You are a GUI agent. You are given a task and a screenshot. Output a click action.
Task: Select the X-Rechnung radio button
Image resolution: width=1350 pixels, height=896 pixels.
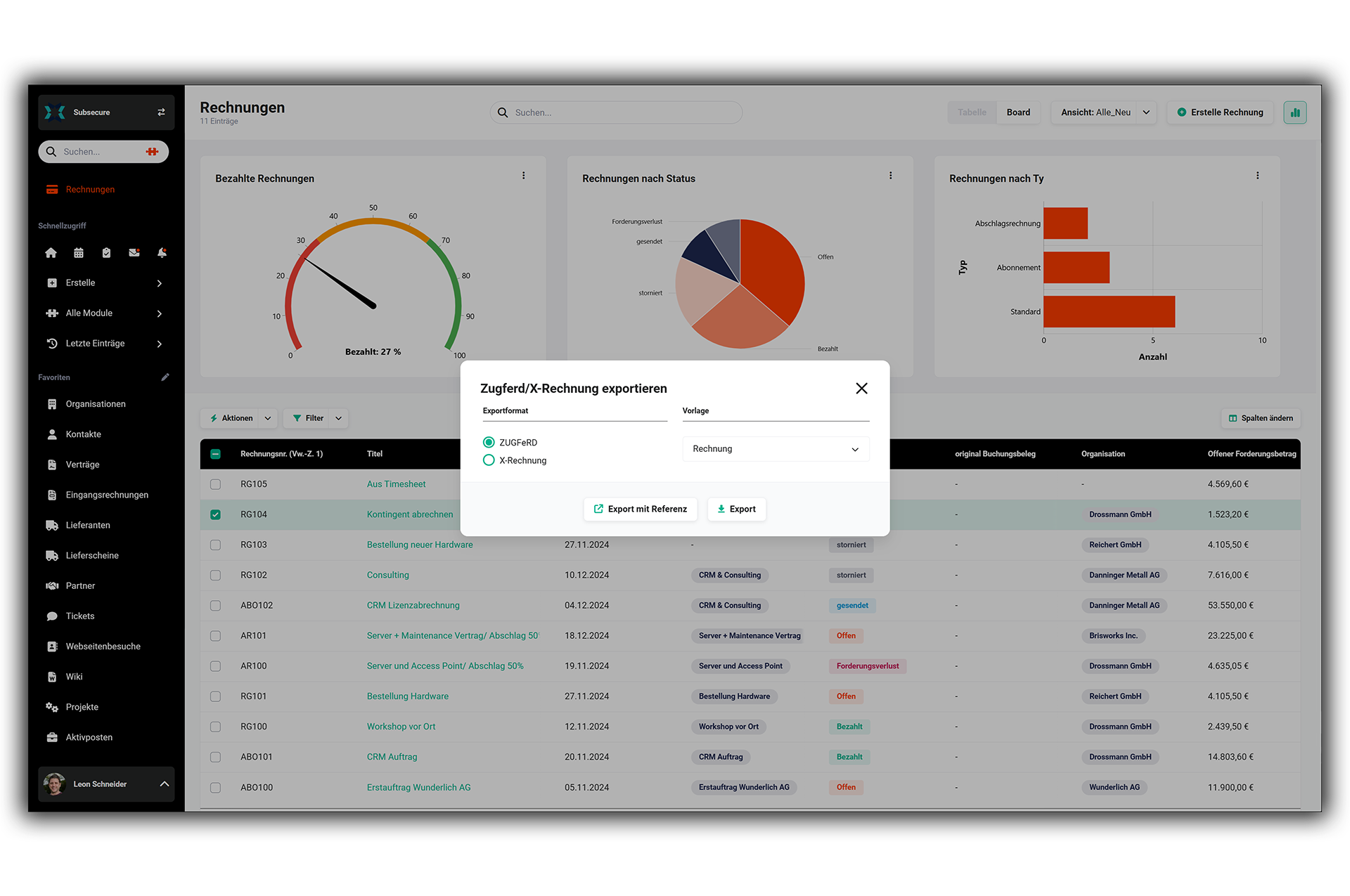489,460
